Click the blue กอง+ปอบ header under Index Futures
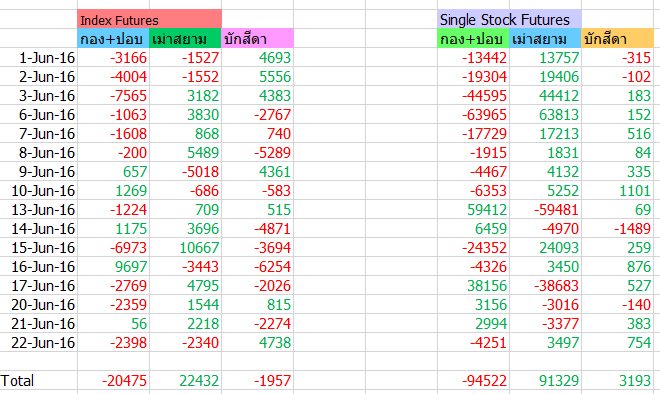 tap(113, 38)
